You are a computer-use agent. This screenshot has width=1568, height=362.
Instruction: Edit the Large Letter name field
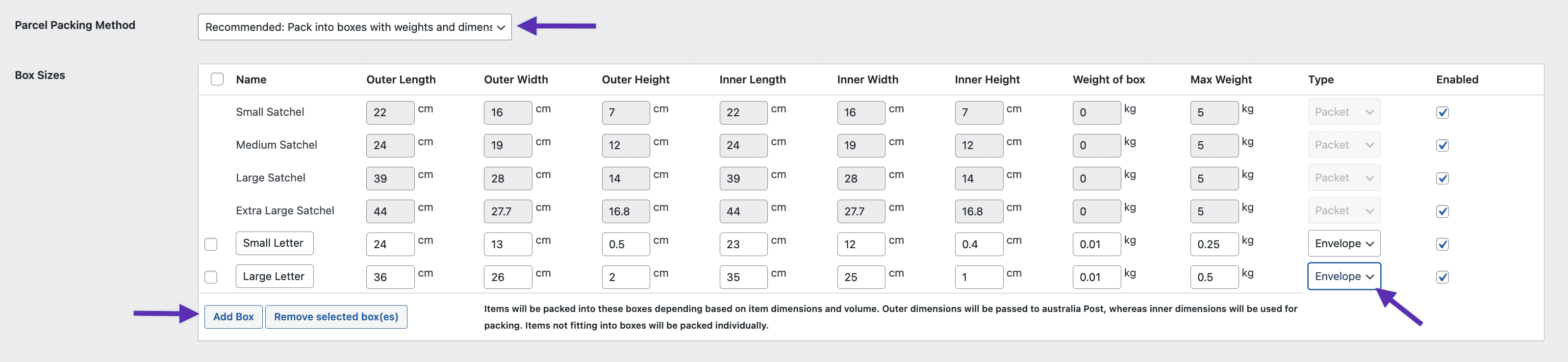pyautogui.click(x=274, y=276)
